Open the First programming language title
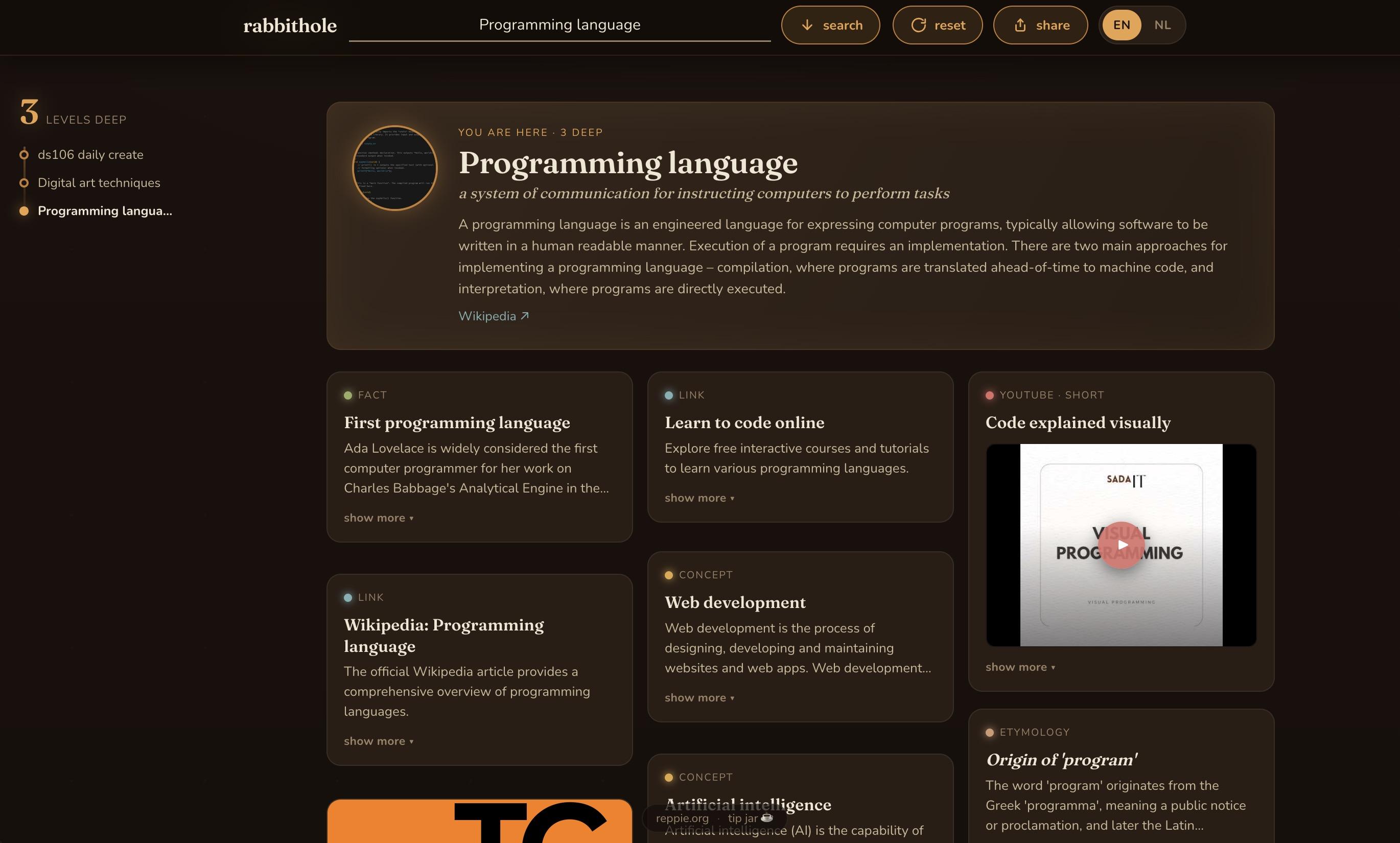Image resolution: width=1400 pixels, height=843 pixels. (457, 423)
